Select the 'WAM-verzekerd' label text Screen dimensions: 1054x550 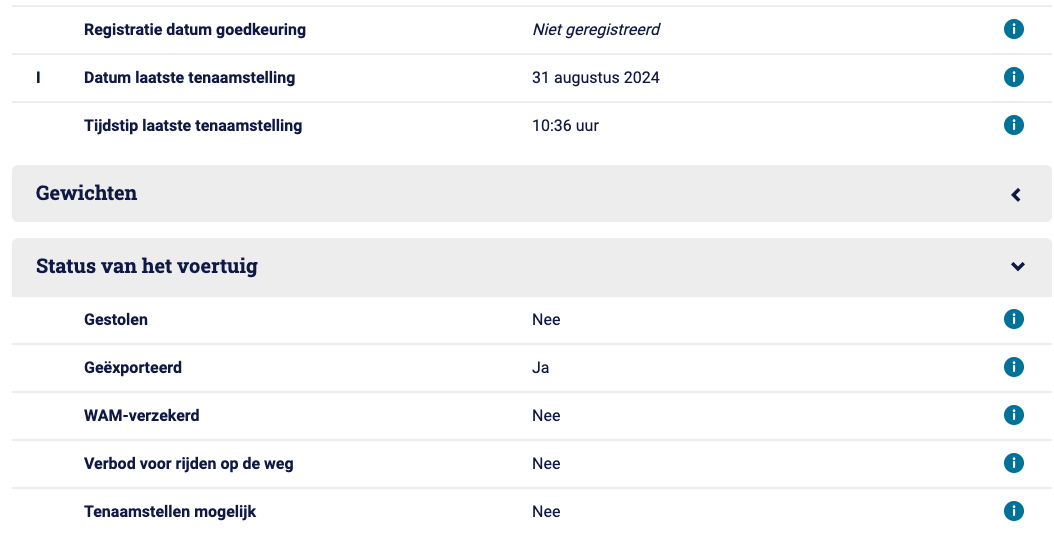pyautogui.click(x=142, y=416)
